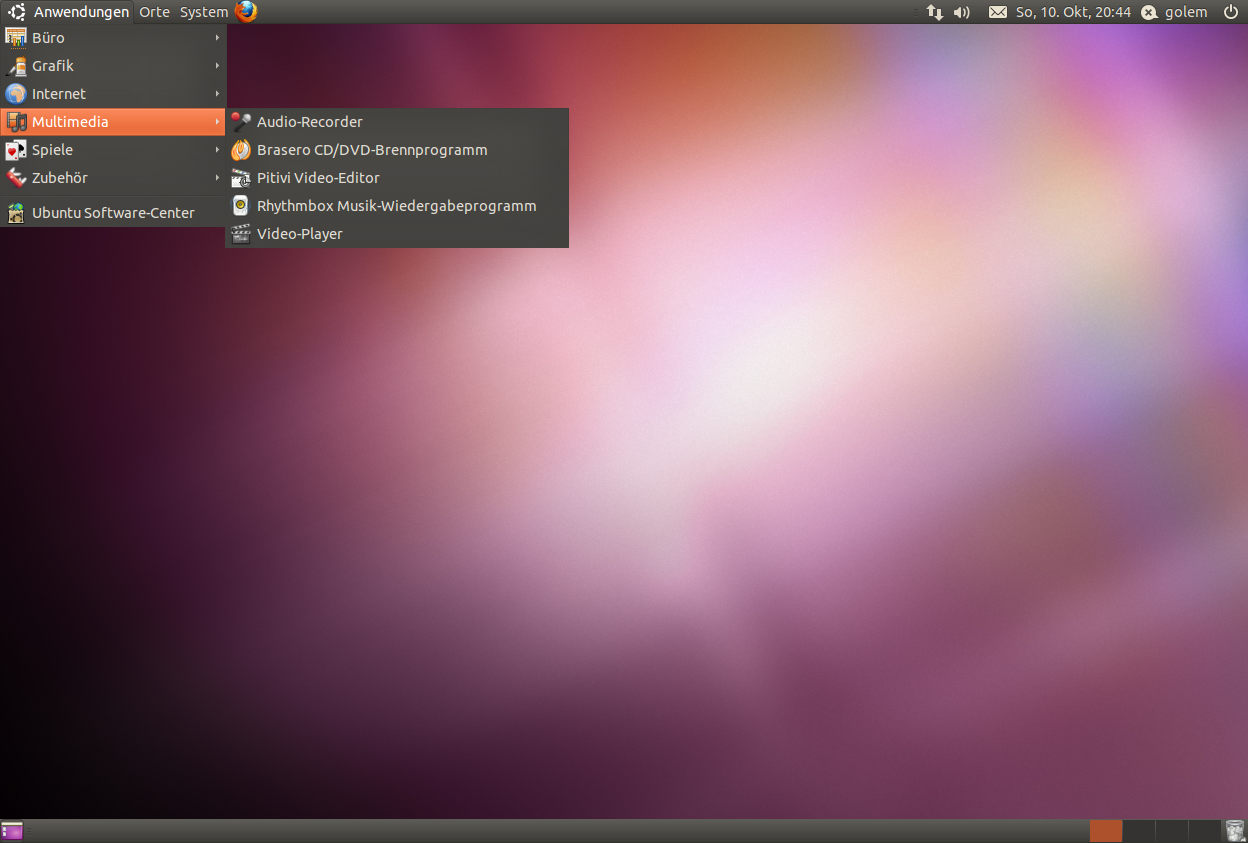Expand the Internet submenu arrow
Viewport: 1248px width, 843px height.
[217, 94]
